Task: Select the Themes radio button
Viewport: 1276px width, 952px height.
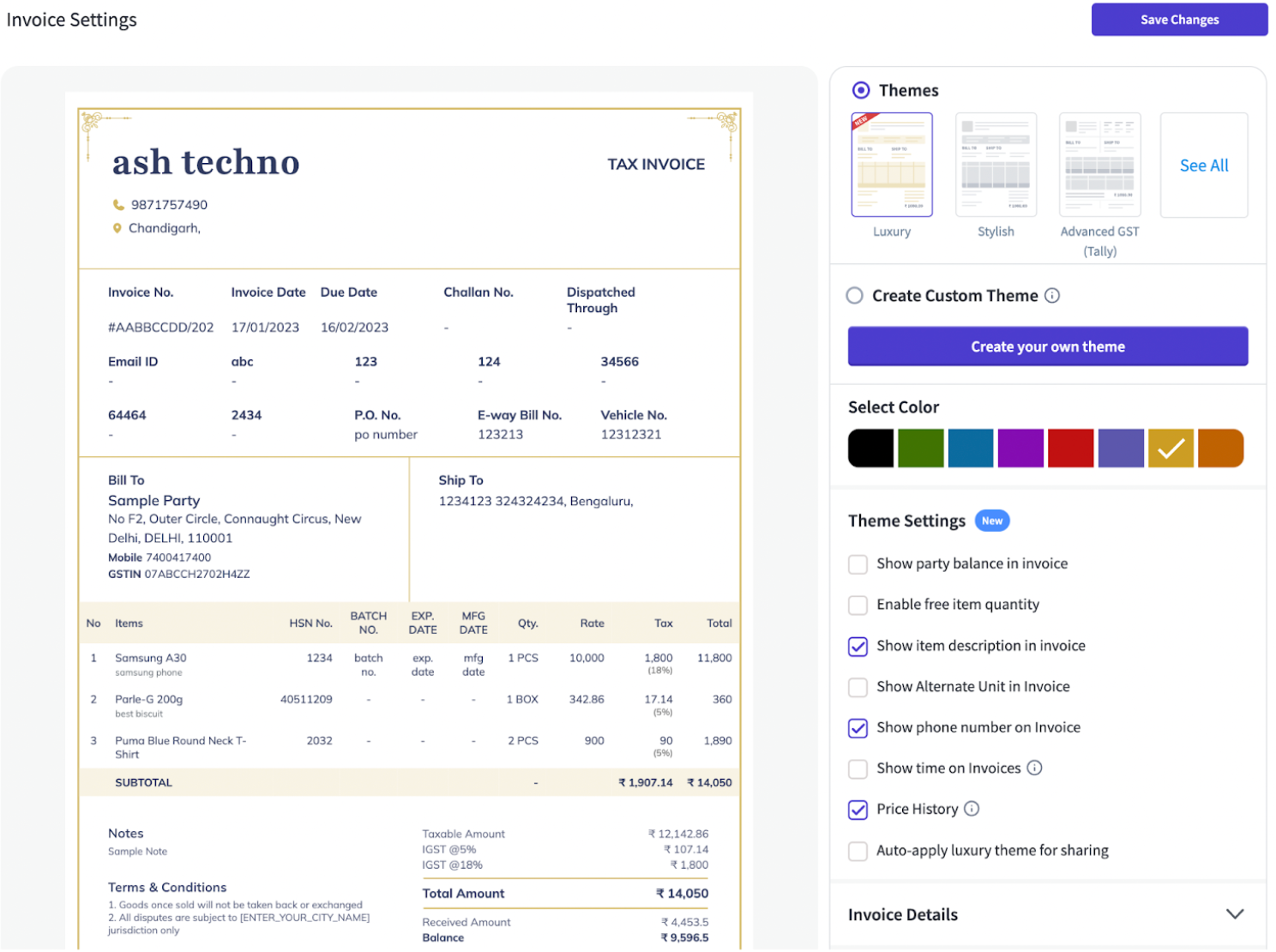Action: click(x=861, y=90)
